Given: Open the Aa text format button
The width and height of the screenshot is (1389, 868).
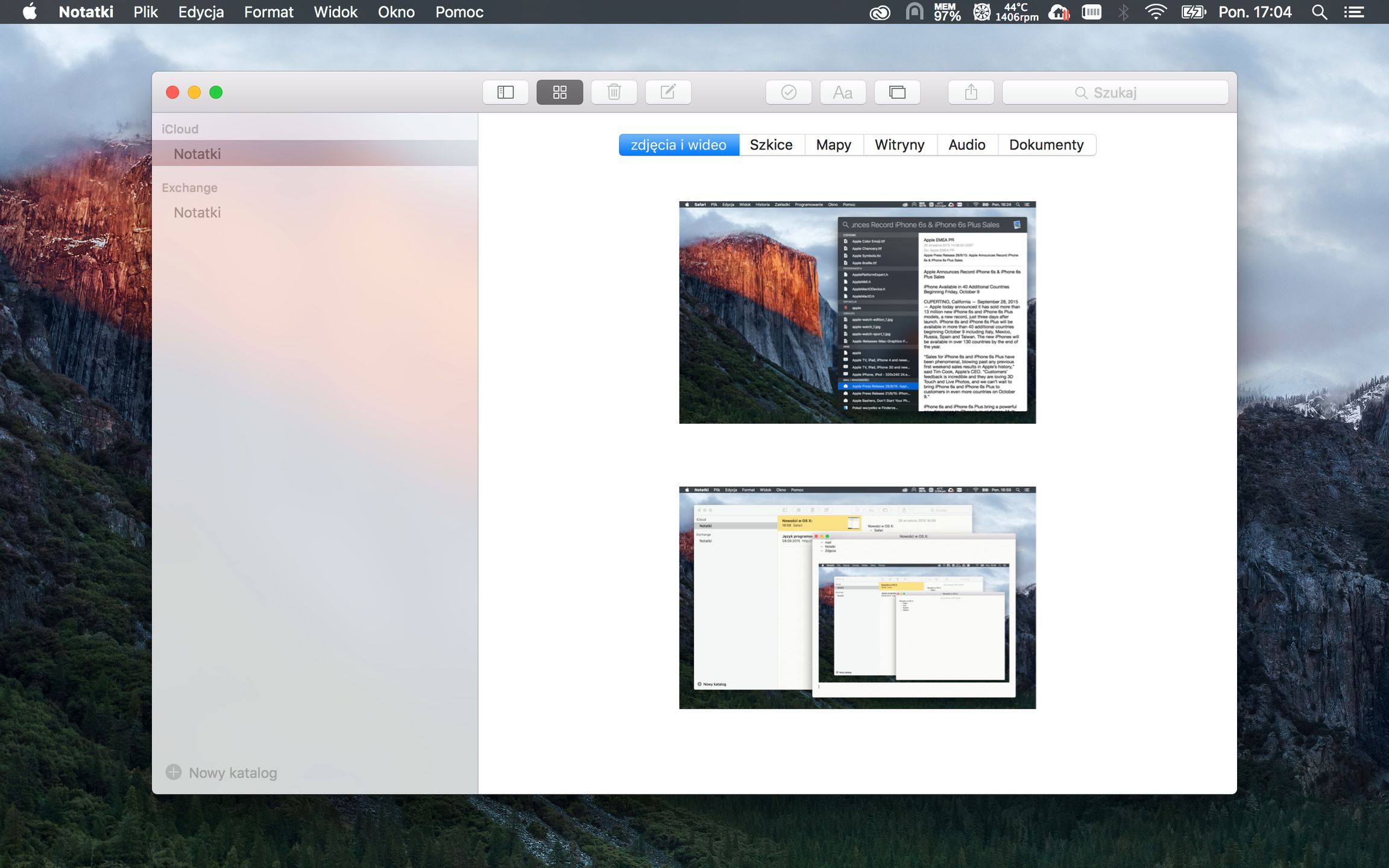Looking at the screenshot, I should tap(842, 92).
